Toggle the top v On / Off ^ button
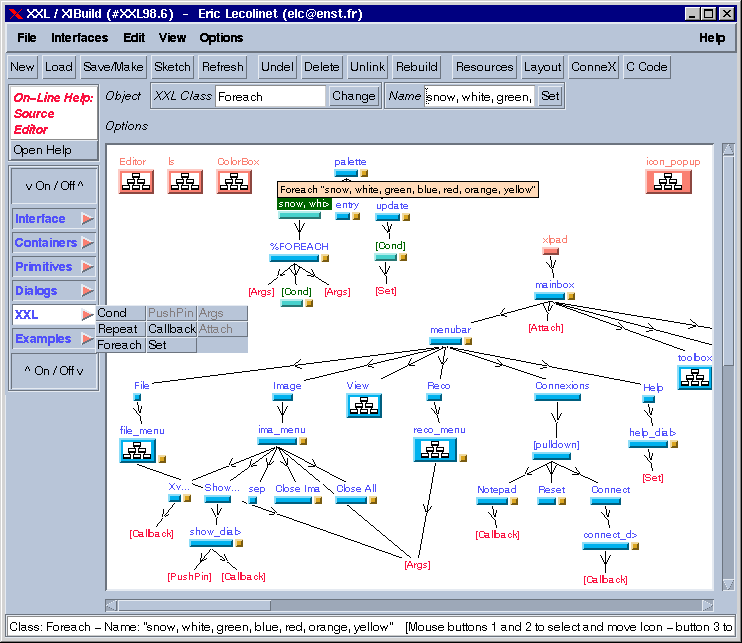 tap(54, 185)
